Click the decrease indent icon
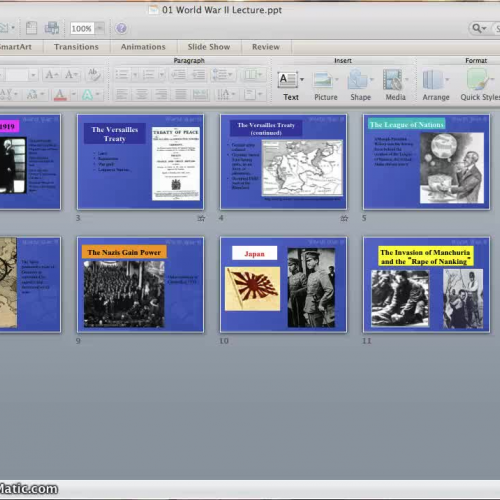Viewport: 500px width, 500px height. pyautogui.click(x=179, y=75)
